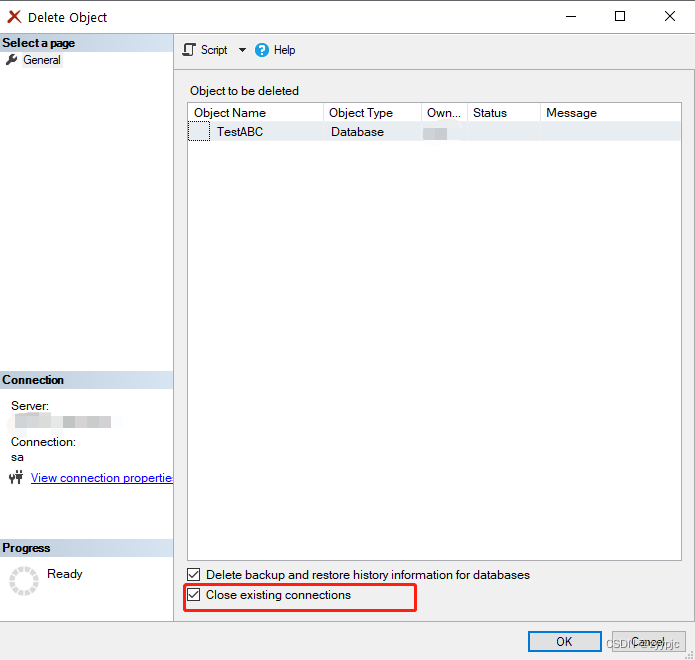
Task: Click the row selector box beside TestABC
Action: coord(199,131)
